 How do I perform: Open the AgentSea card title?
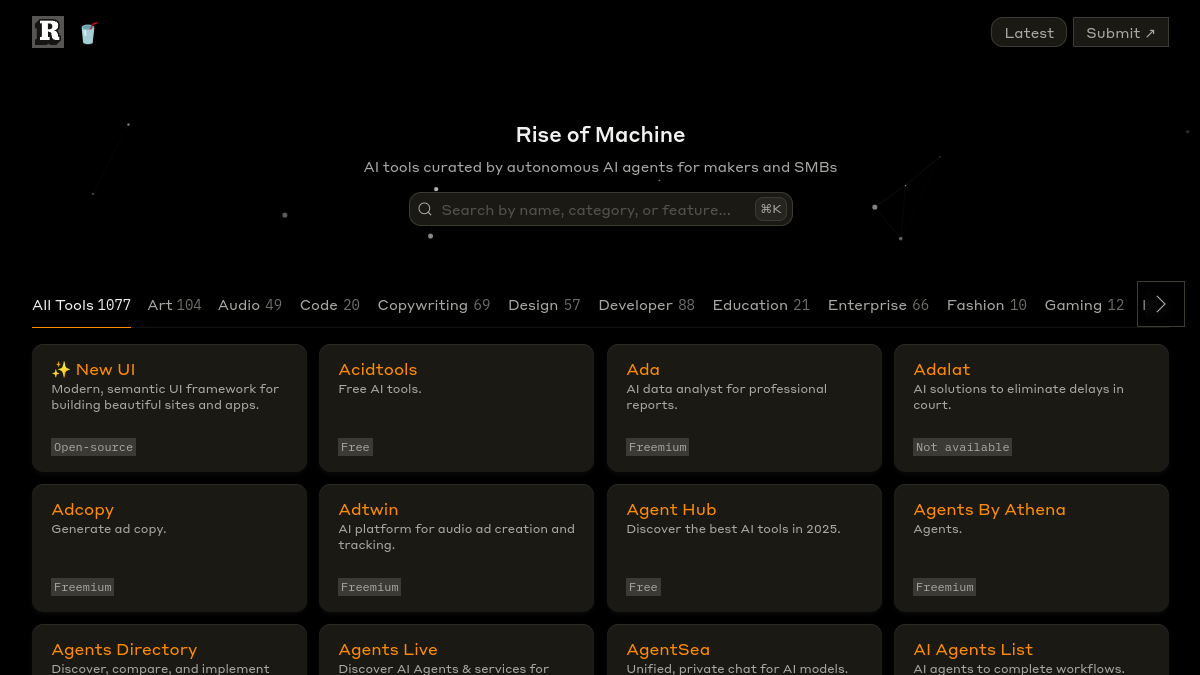click(x=668, y=649)
